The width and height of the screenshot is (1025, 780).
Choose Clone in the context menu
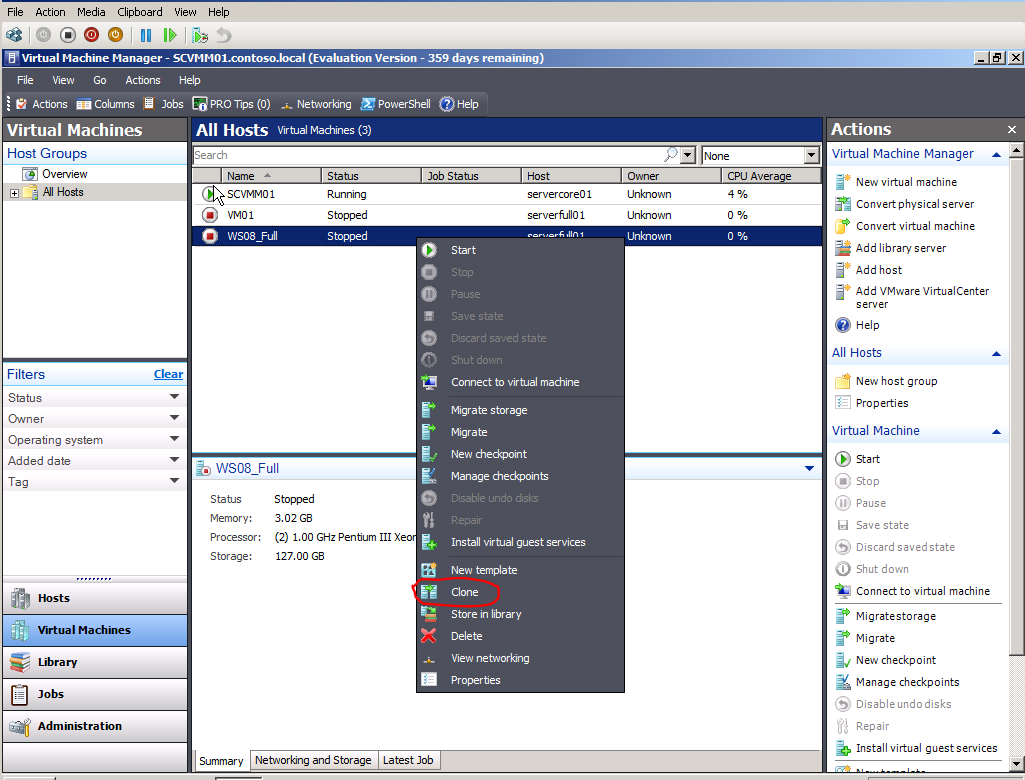(520, 592)
